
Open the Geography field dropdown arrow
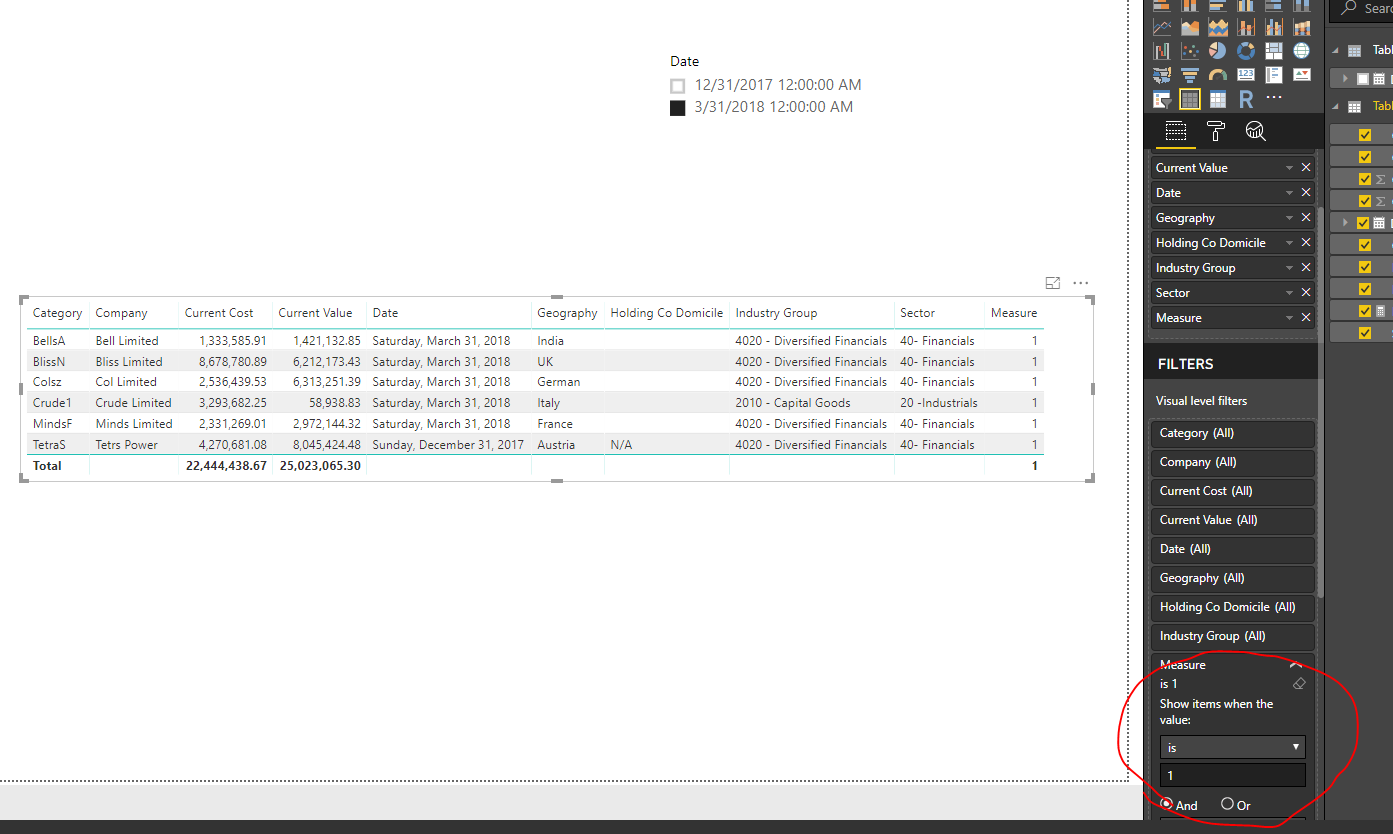click(x=1290, y=218)
